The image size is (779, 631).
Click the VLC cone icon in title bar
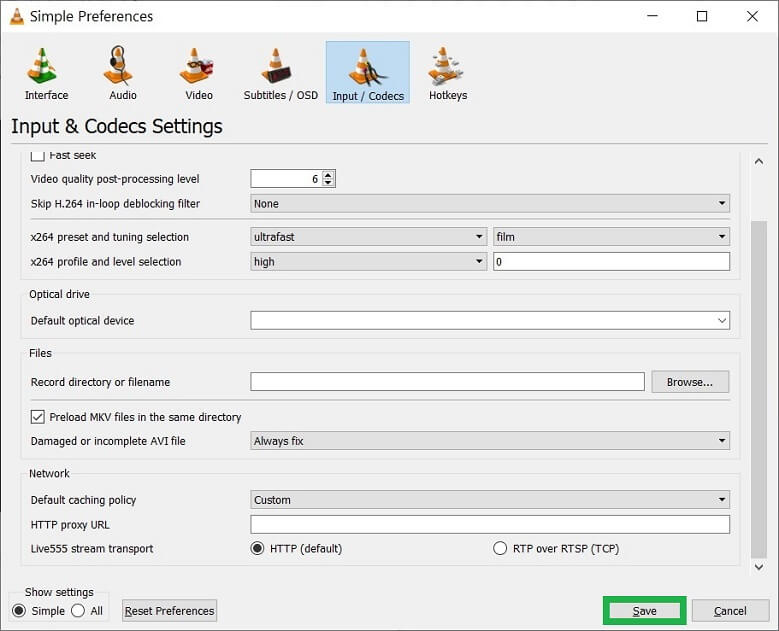click(x=16, y=16)
